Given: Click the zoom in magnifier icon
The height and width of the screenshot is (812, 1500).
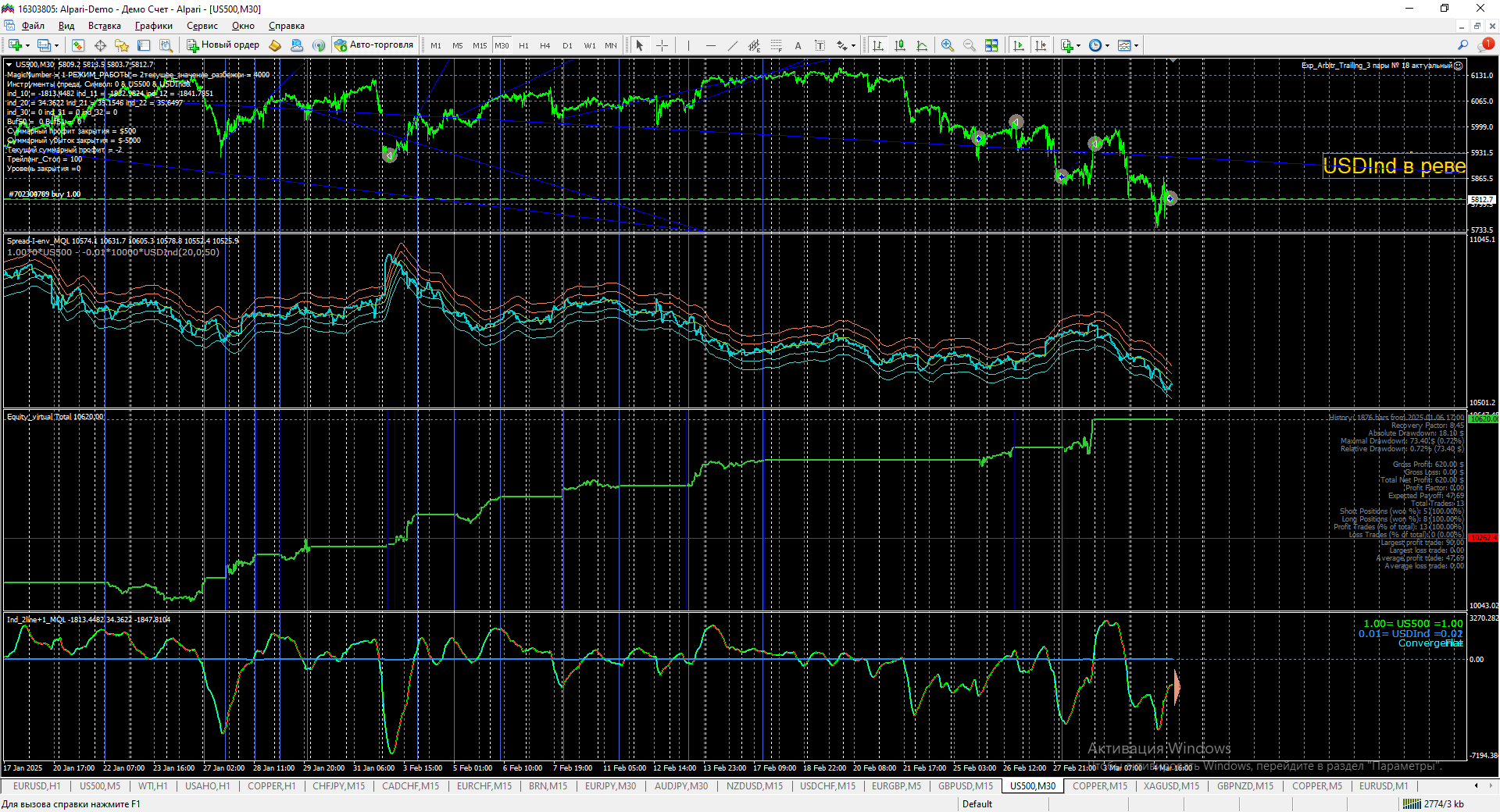Looking at the screenshot, I should pyautogui.click(x=948, y=45).
